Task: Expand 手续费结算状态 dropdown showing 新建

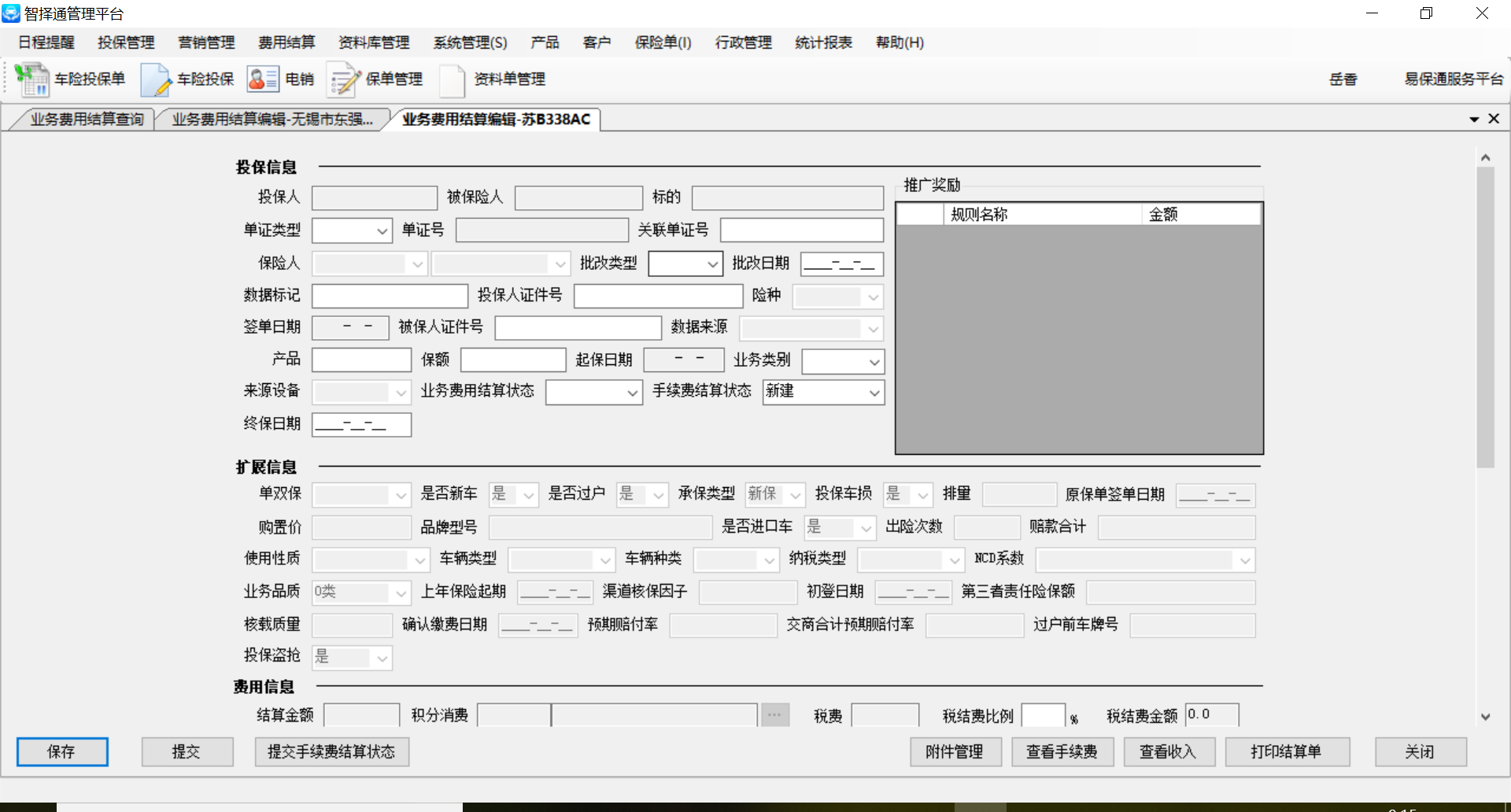Action: point(874,393)
